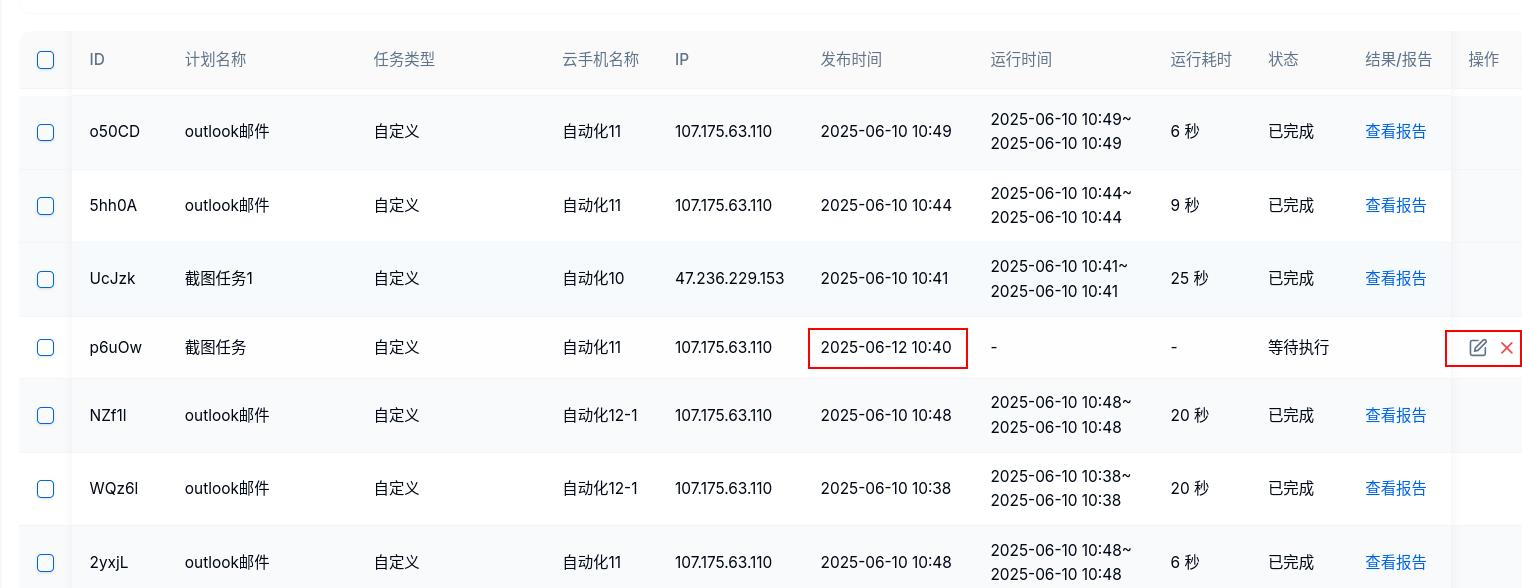
Task: Check the box for row o50CD
Action: (x=46, y=132)
